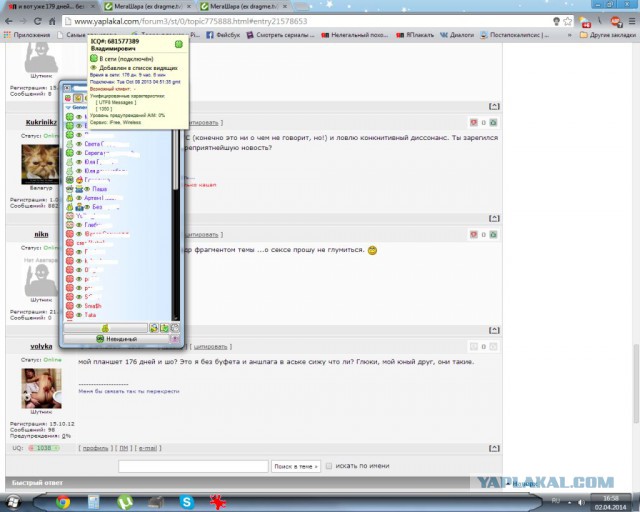The height and width of the screenshot is (512, 640).
Task: Click the volume icon in system tray
Action: (x=581, y=502)
